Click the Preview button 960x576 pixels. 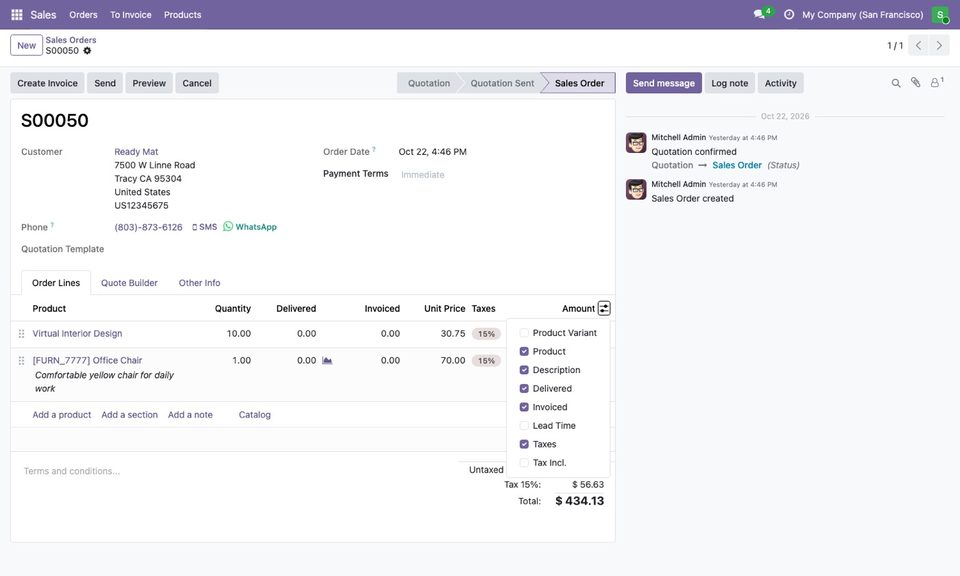[149, 83]
